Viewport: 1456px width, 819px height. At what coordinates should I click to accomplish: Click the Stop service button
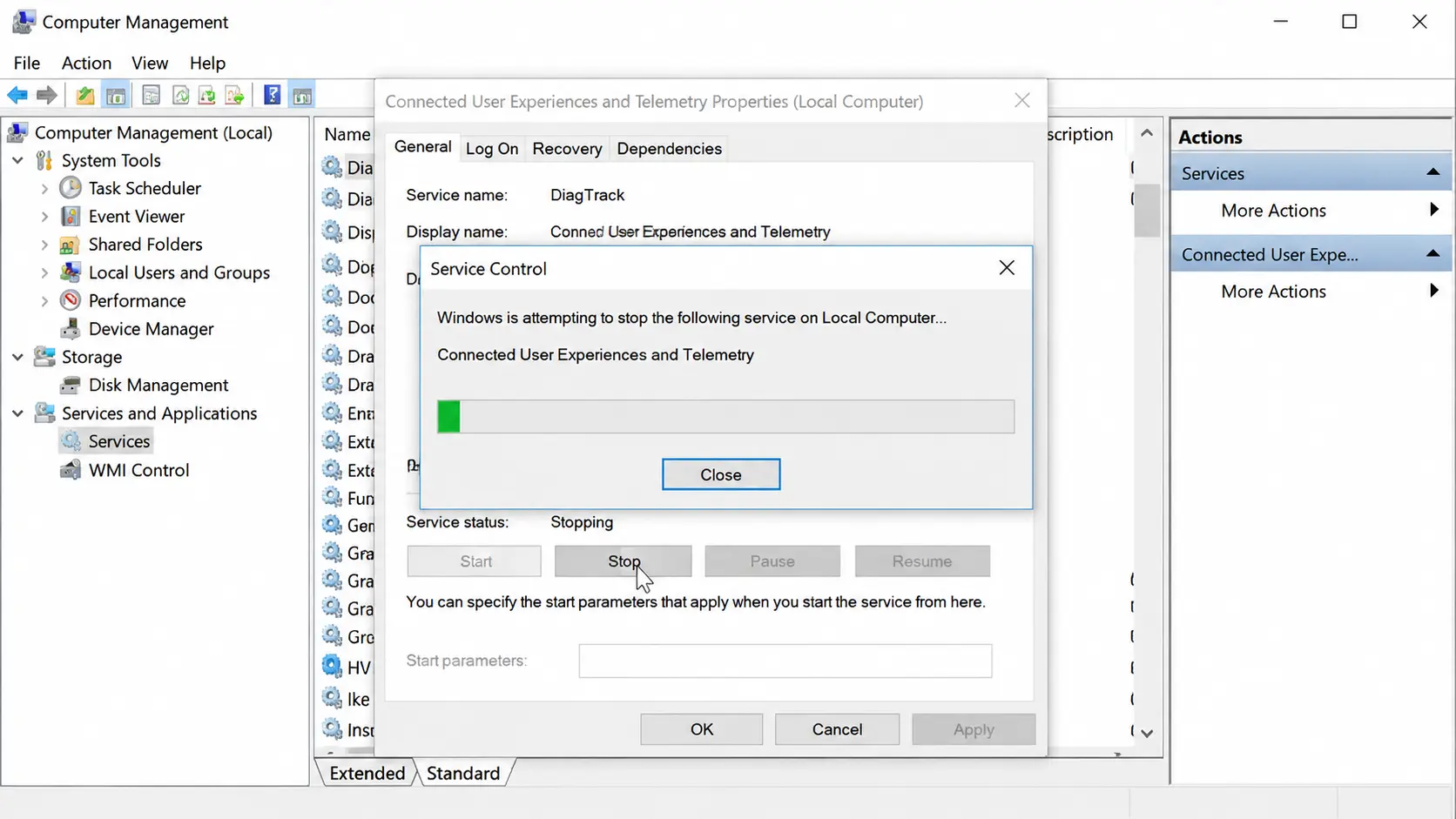pos(624,561)
